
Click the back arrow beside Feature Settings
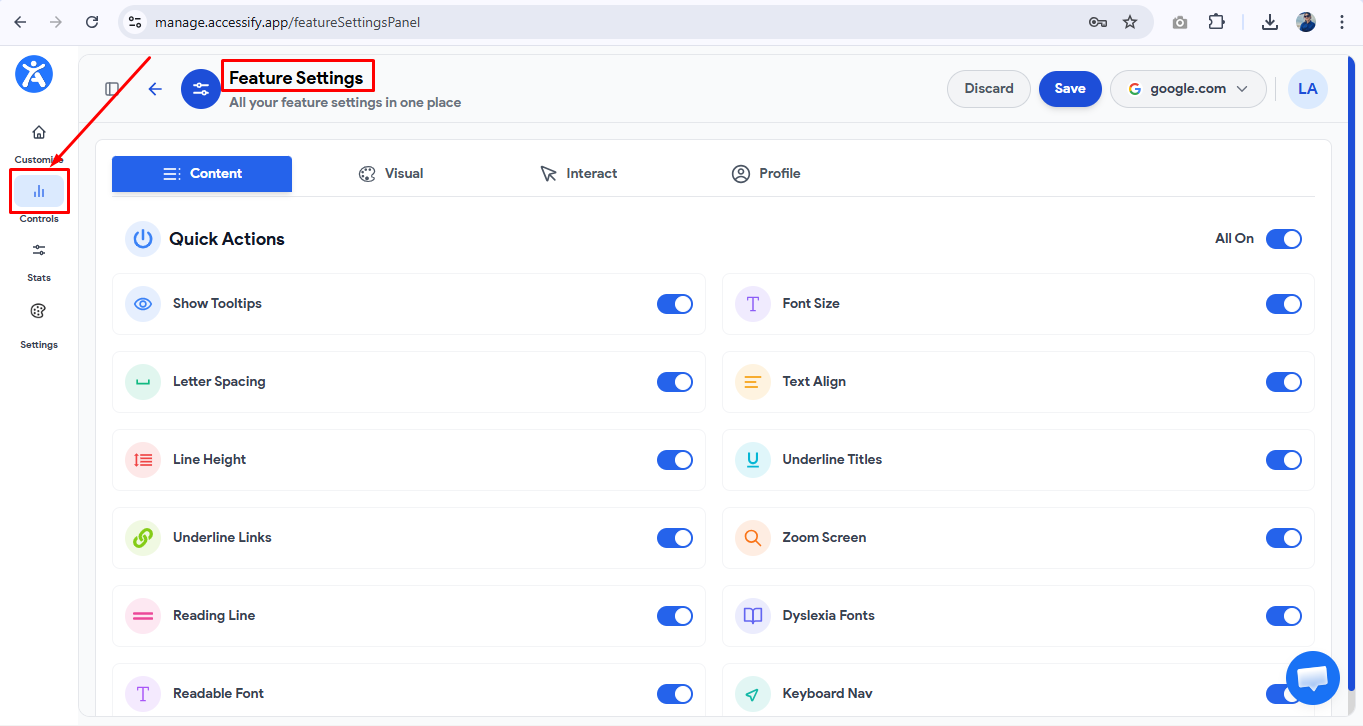click(155, 89)
